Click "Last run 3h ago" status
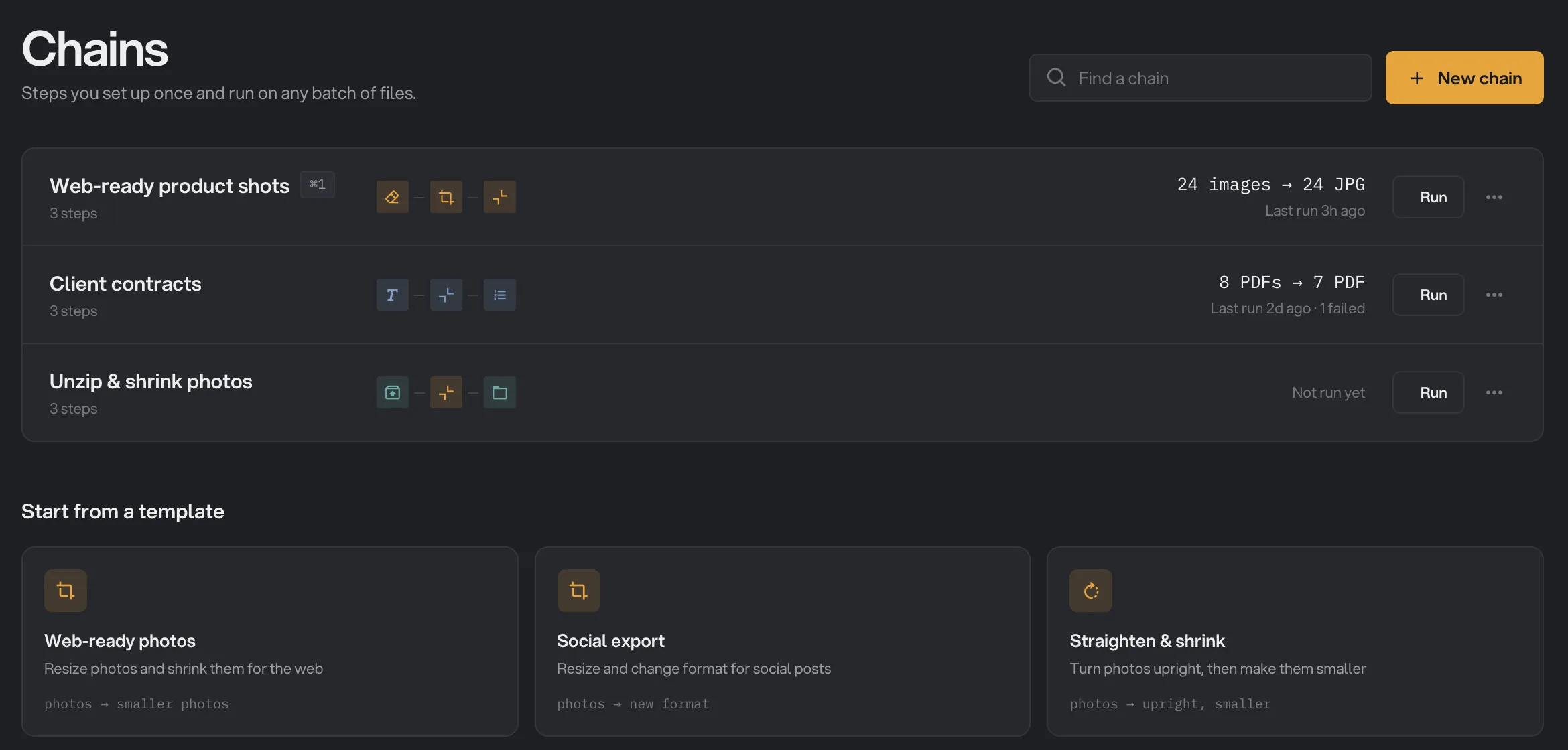This screenshot has height=750, width=1568. point(1315,210)
